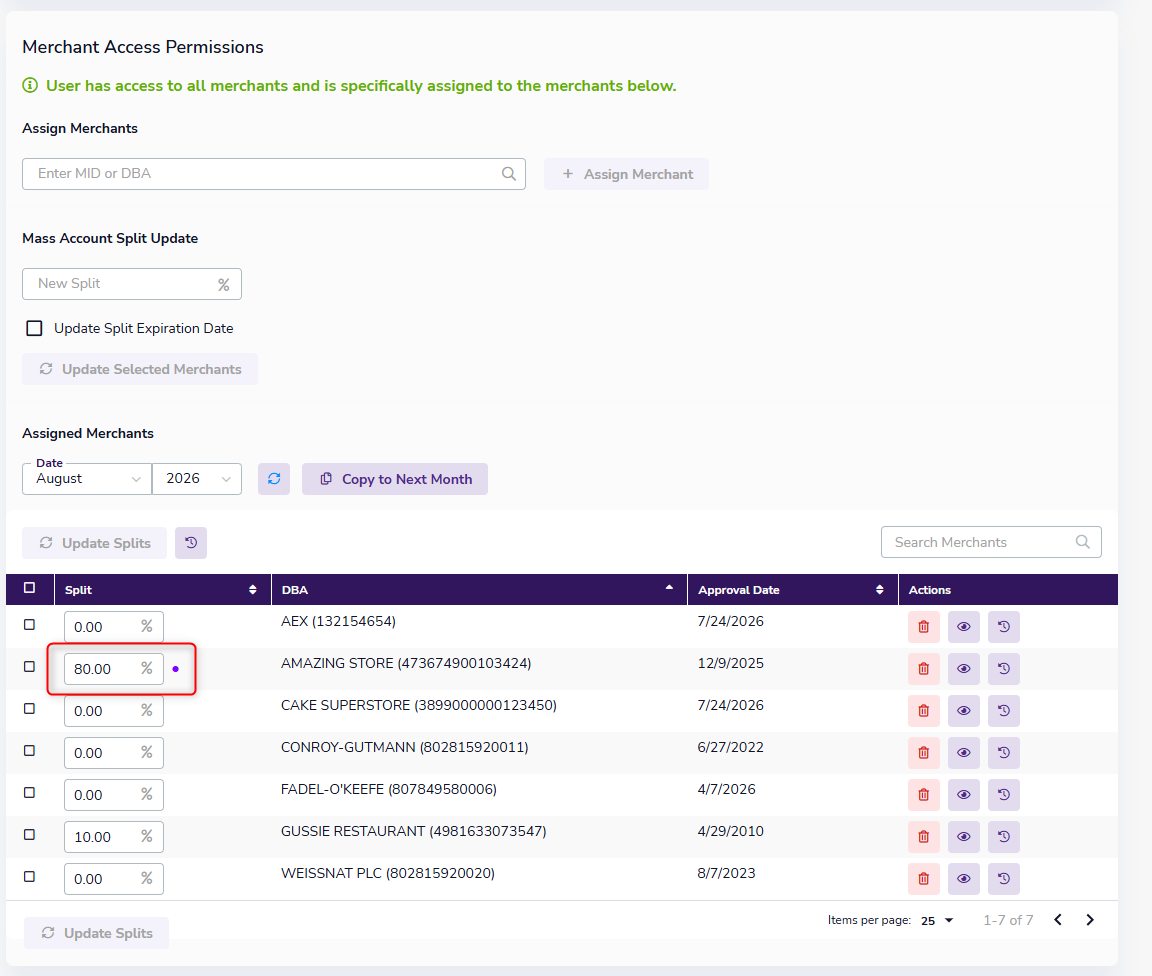Open split history for FADEL-O'KEEFE

pyautogui.click(x=1004, y=794)
